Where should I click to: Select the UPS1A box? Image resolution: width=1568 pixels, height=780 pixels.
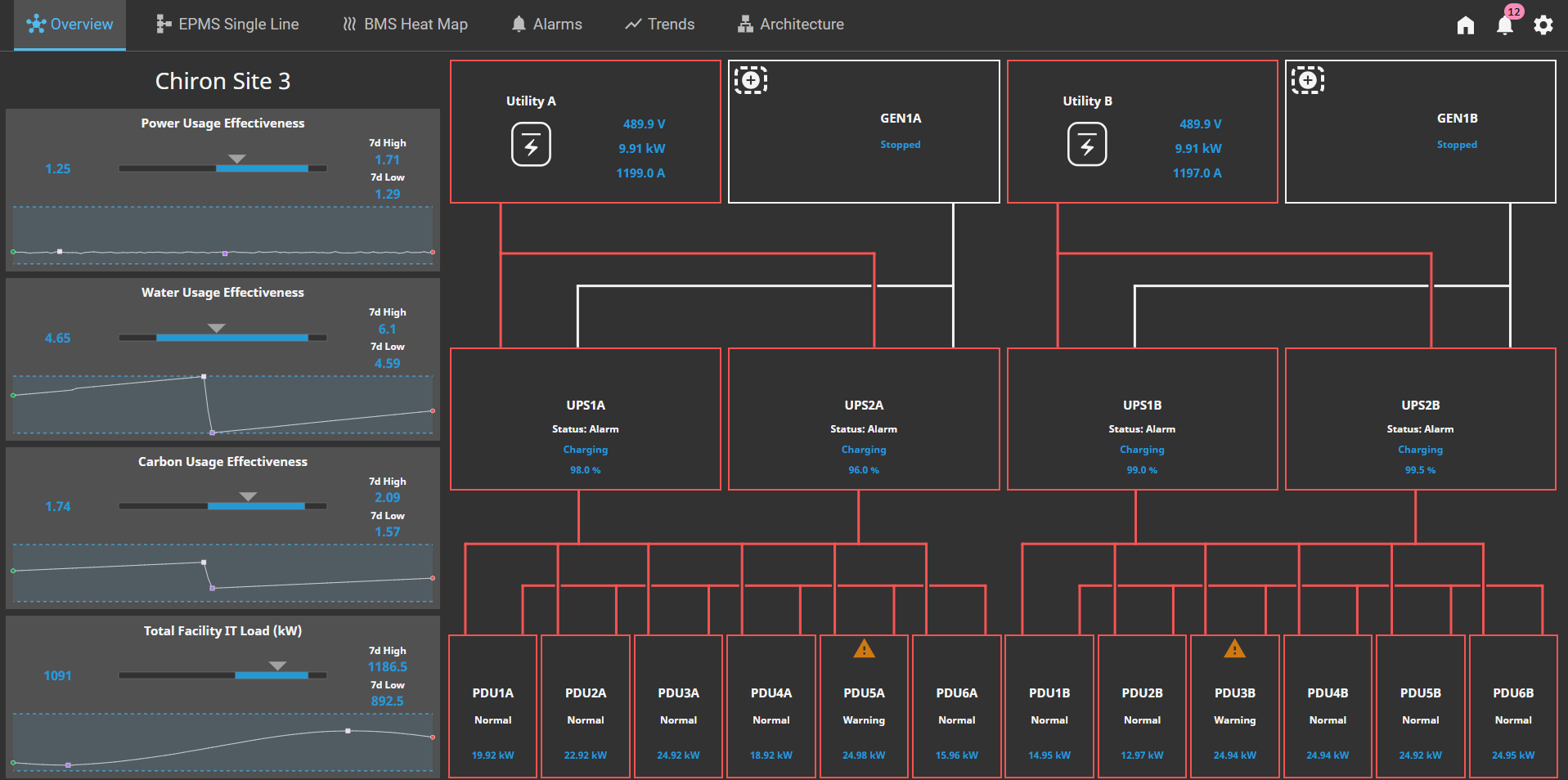(x=586, y=419)
